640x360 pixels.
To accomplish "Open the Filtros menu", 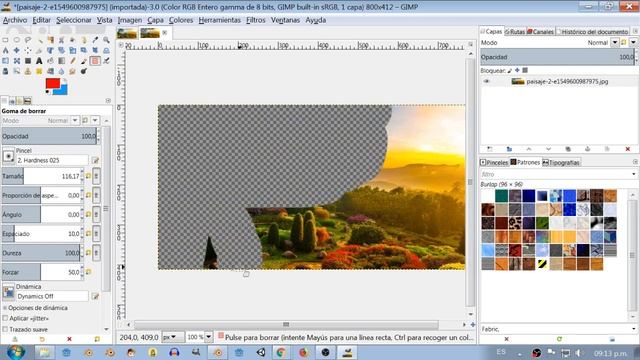I will point(256,20).
